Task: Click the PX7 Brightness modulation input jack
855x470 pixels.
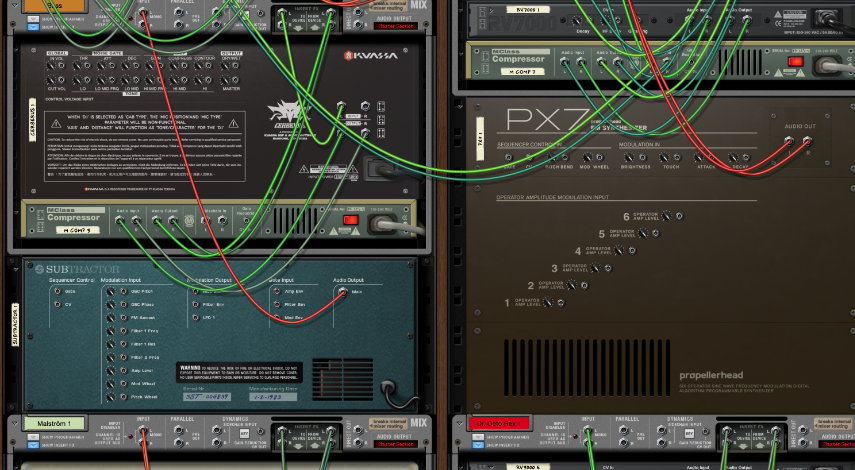Action: pos(642,158)
